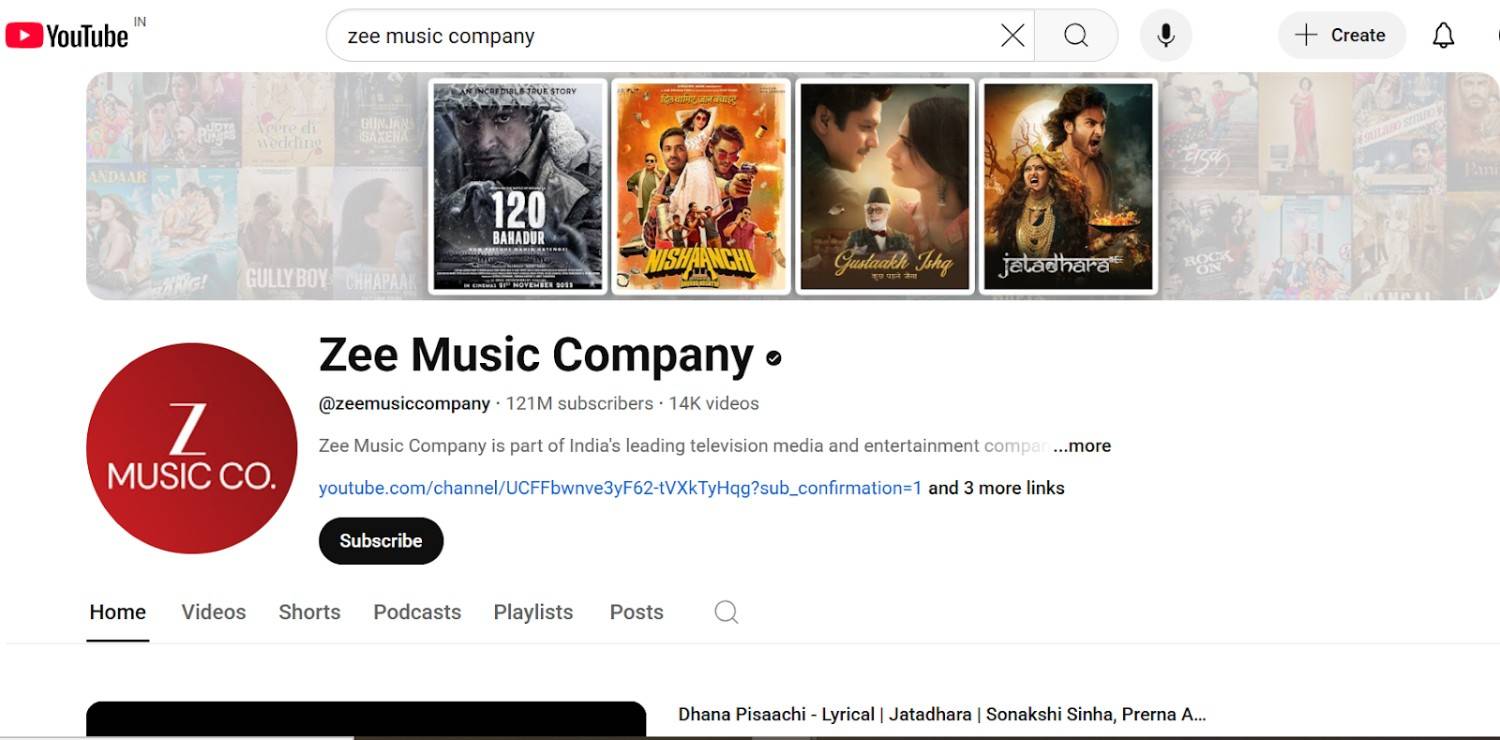The width and height of the screenshot is (1500, 740).
Task: Open notifications via the bell icon
Action: [1443, 34]
